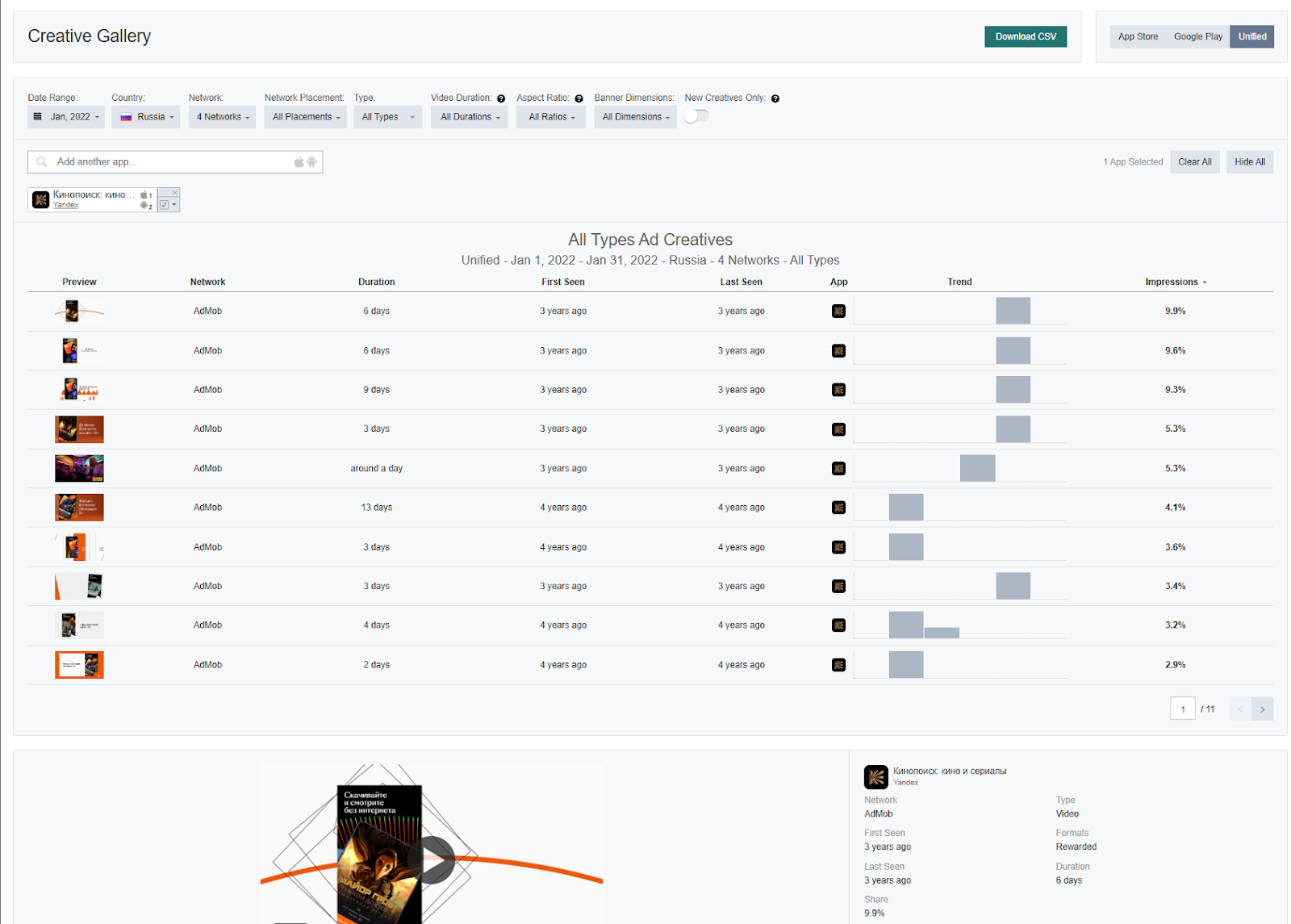This screenshot has width=1291, height=924.
Task: Click the App icon in the 9.3% row
Action: (839, 390)
